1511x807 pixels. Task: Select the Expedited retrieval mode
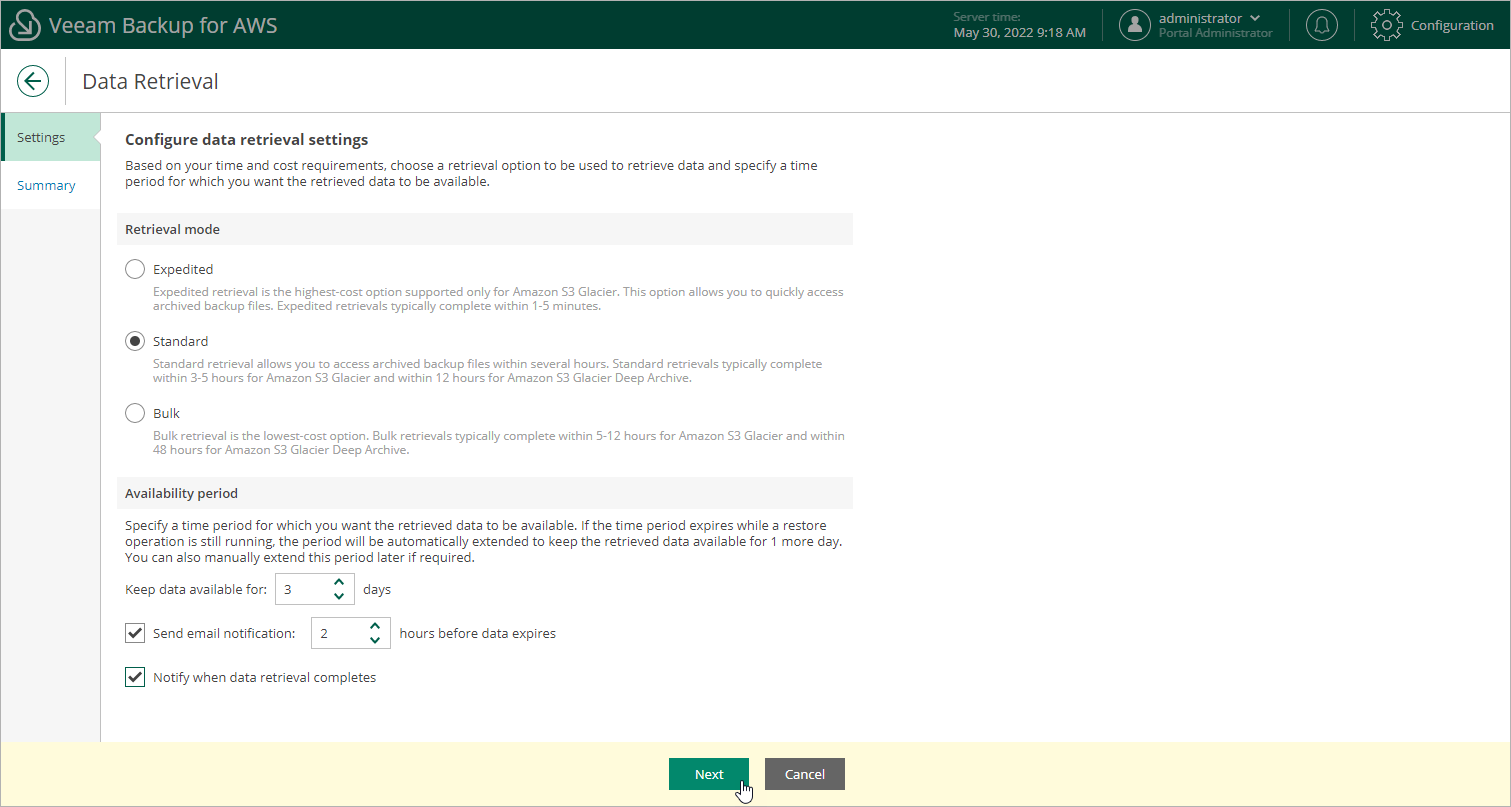[135, 269]
